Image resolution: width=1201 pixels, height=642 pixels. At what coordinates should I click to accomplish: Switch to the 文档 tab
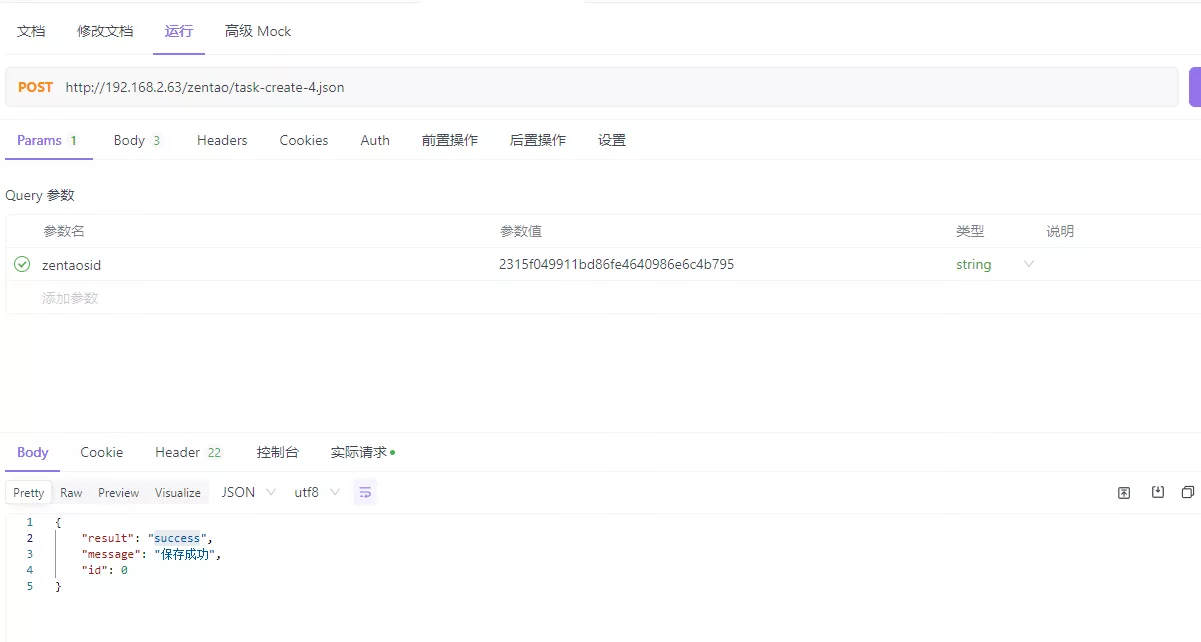31,31
